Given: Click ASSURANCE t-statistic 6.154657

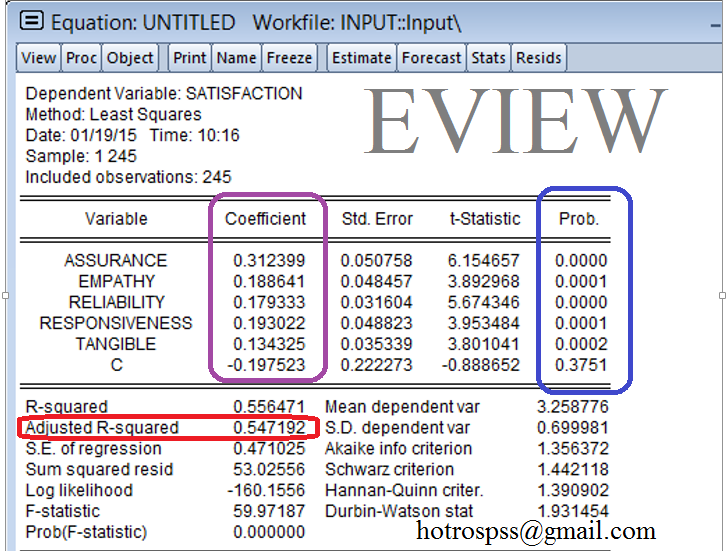Looking at the screenshot, I should tap(484, 260).
